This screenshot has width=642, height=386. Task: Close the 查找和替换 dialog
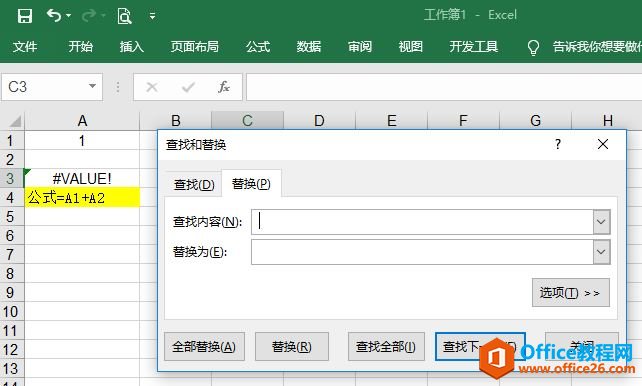(603, 144)
